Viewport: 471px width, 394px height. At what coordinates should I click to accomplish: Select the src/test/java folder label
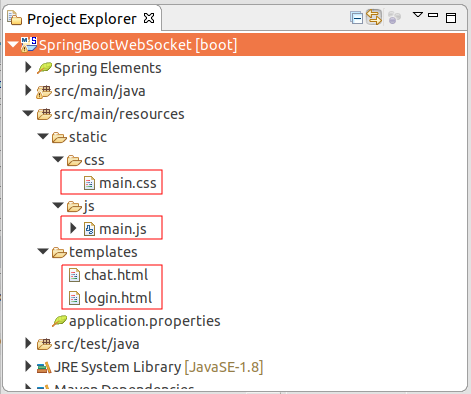[x=97, y=344]
